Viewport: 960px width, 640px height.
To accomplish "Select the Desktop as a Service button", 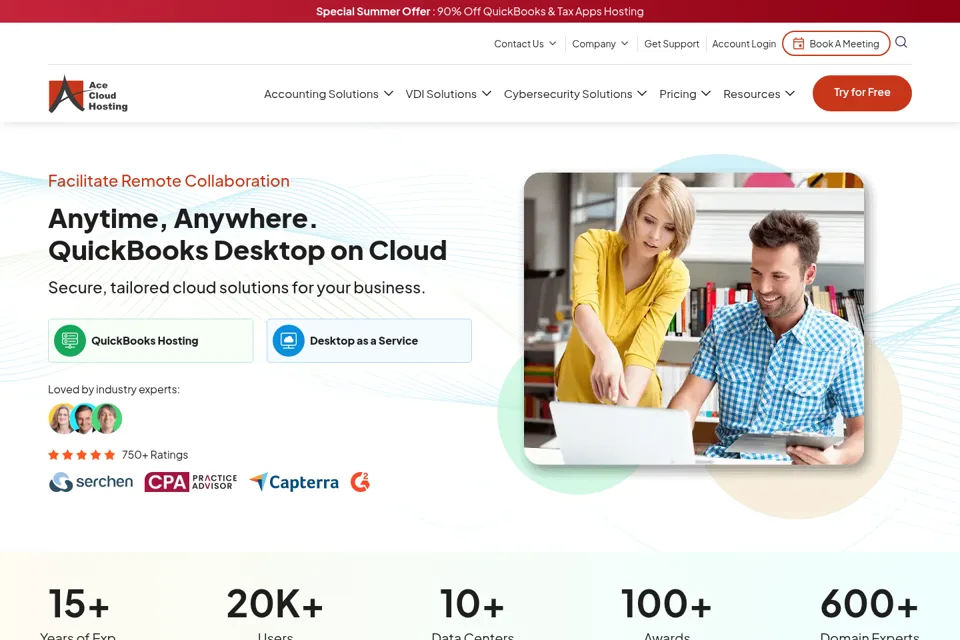I will coord(369,341).
